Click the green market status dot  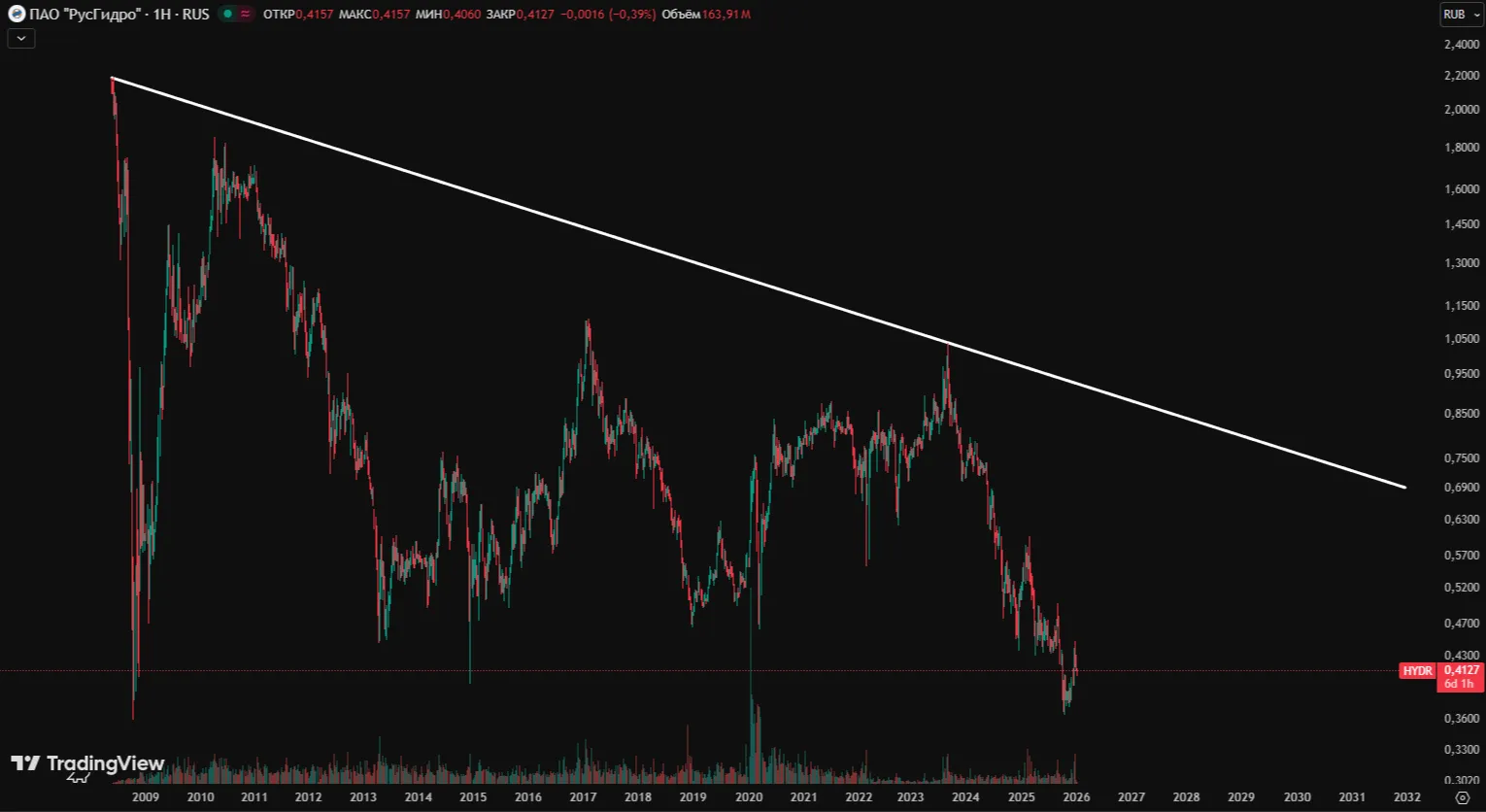(227, 15)
